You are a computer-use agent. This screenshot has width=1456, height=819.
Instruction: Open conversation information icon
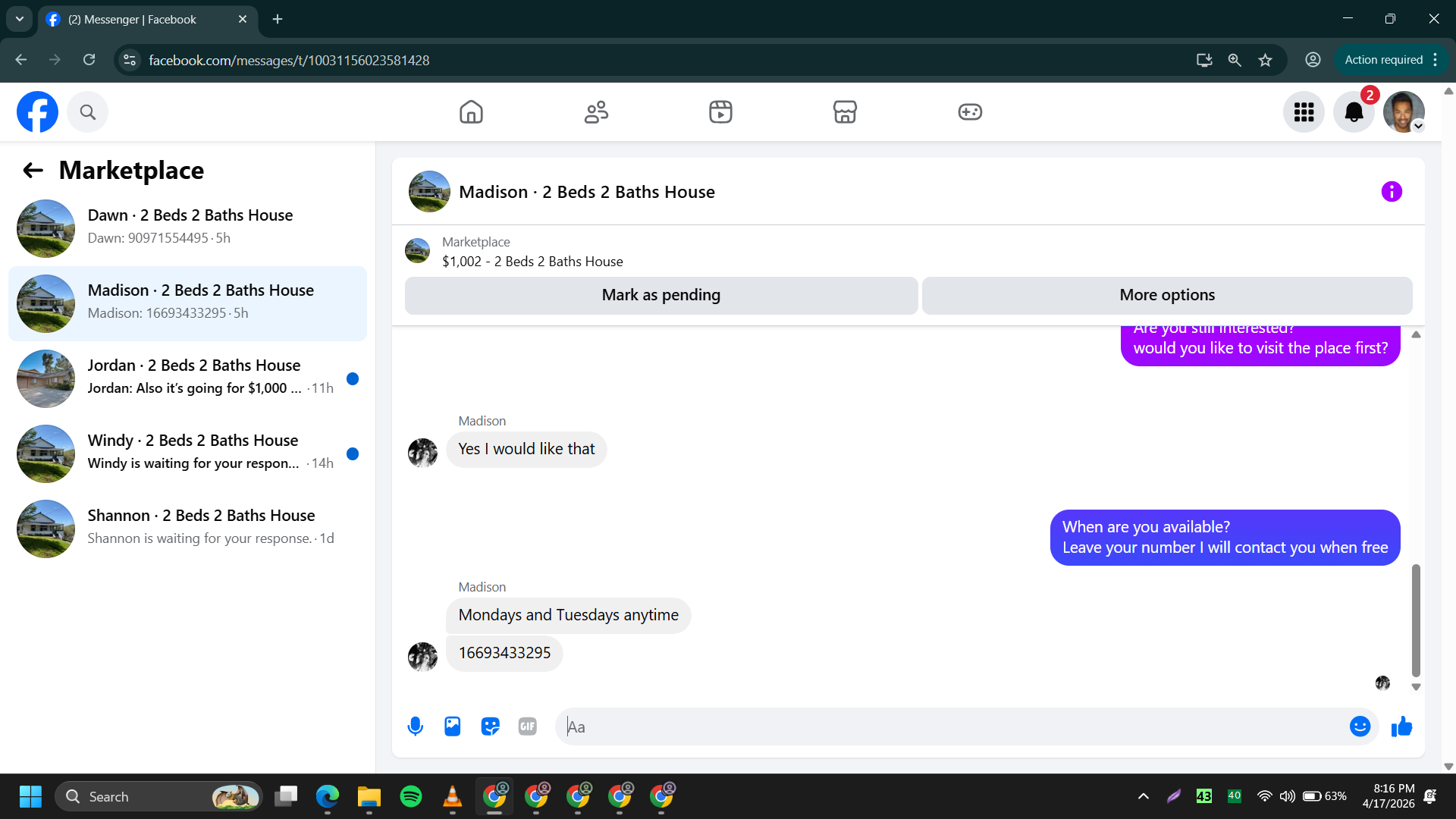[x=1392, y=192]
